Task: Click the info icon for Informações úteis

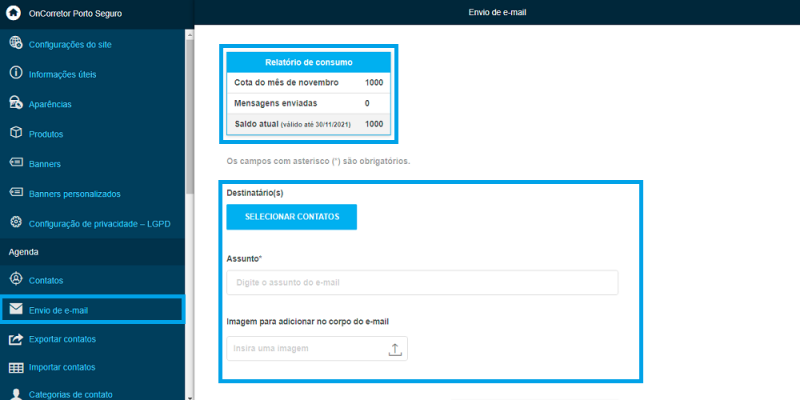Action: 16,73
